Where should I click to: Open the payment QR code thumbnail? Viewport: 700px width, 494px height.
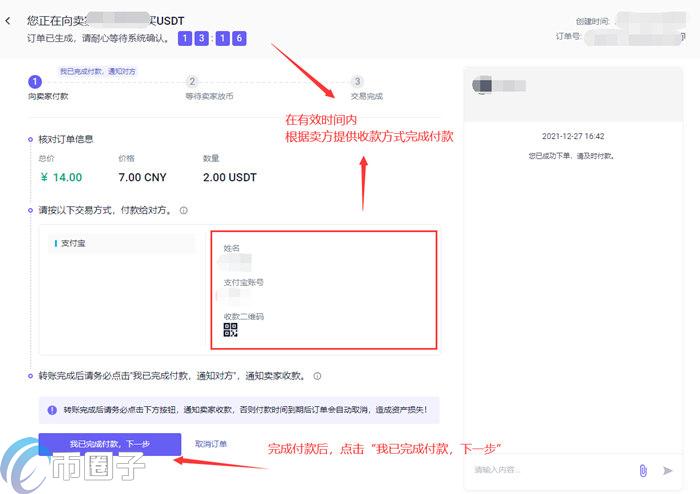coord(230,330)
